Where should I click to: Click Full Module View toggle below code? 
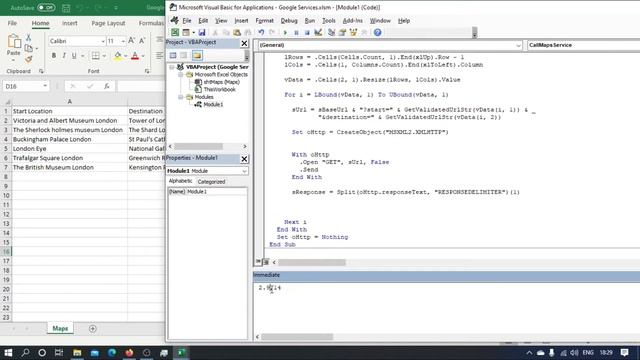(x=266, y=262)
